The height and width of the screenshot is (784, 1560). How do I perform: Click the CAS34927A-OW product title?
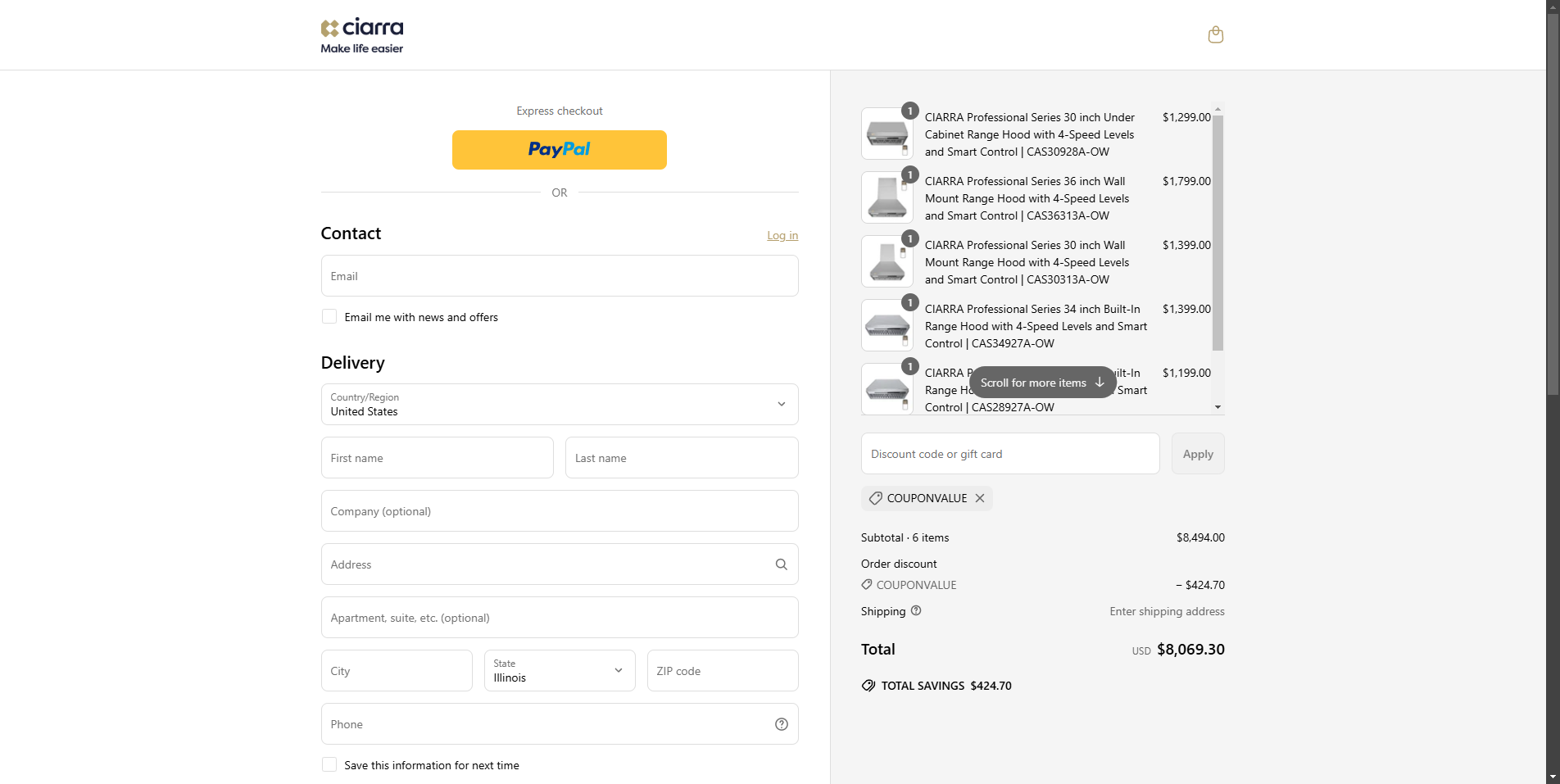pos(1036,326)
